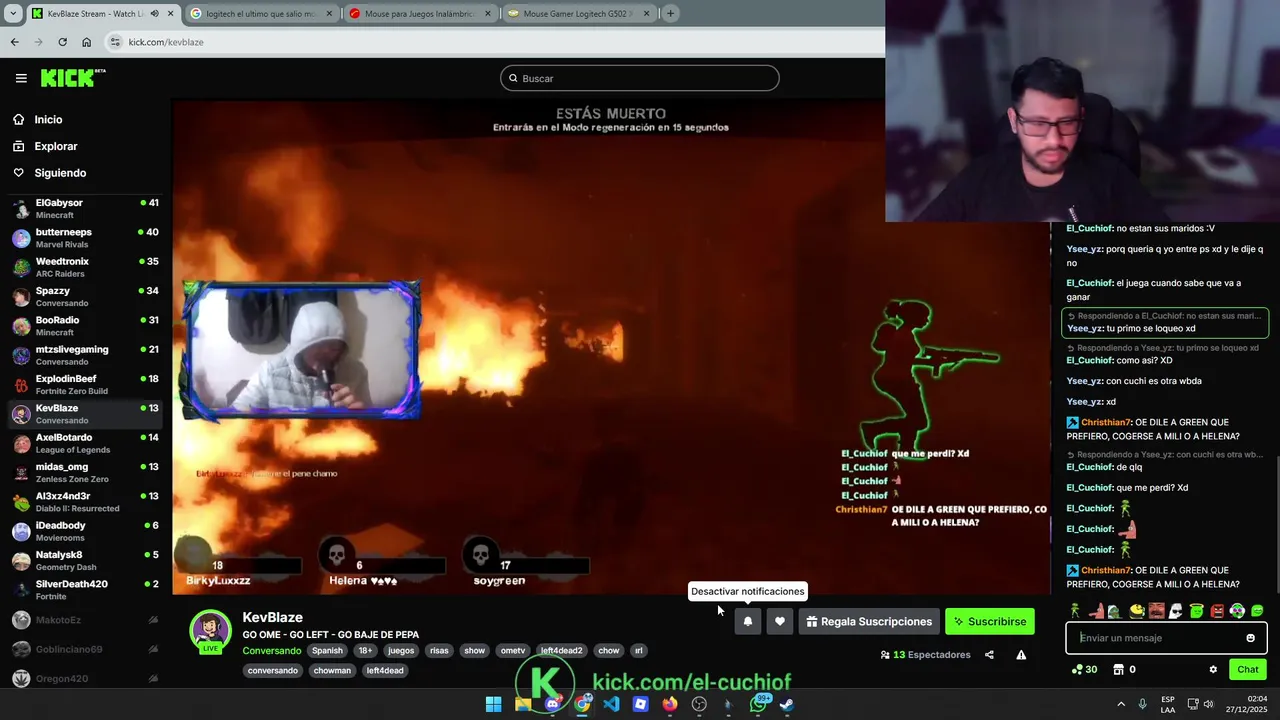Open Visual Studio Code from taskbar
1280x720 pixels.
click(x=611, y=704)
